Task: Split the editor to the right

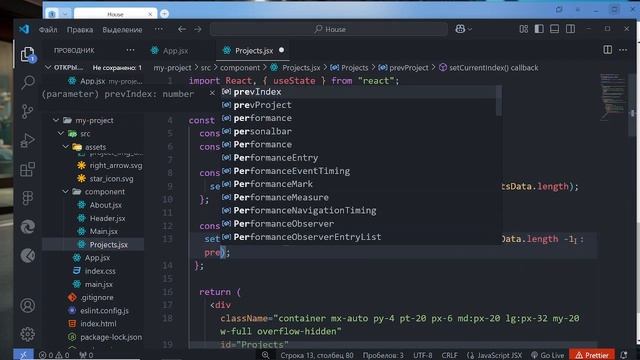Action: (607, 50)
